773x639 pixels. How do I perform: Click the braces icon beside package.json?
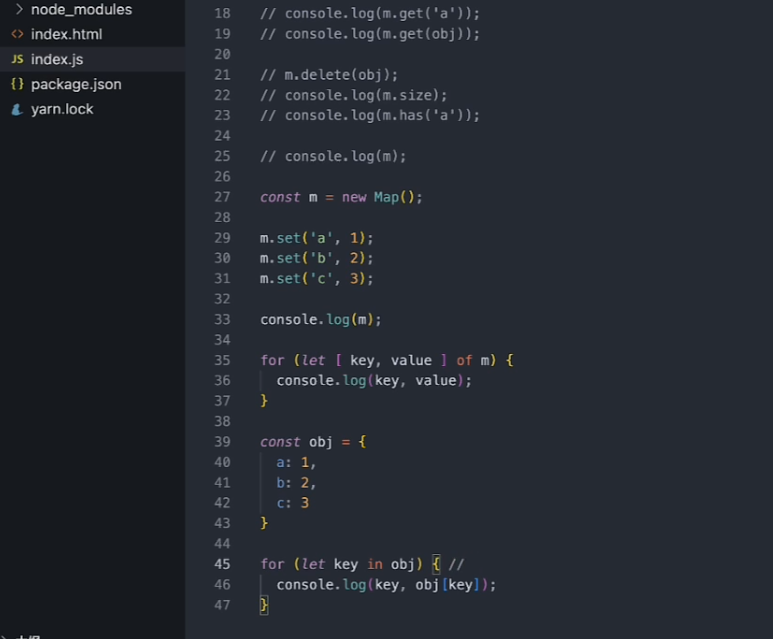(x=17, y=84)
